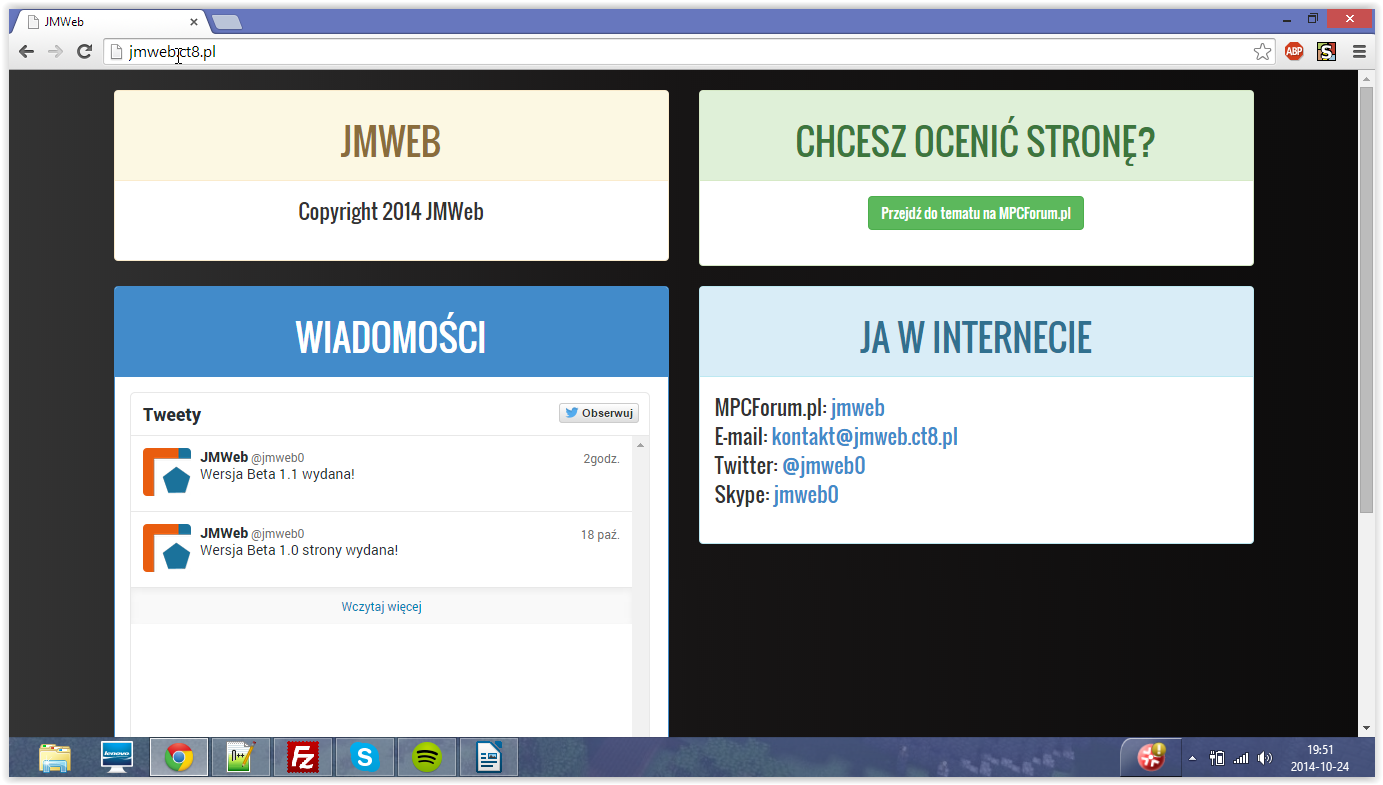Screen dimensions: 1383x785
Task: Click the 'JMWEB' panel heading
Action: point(391,141)
